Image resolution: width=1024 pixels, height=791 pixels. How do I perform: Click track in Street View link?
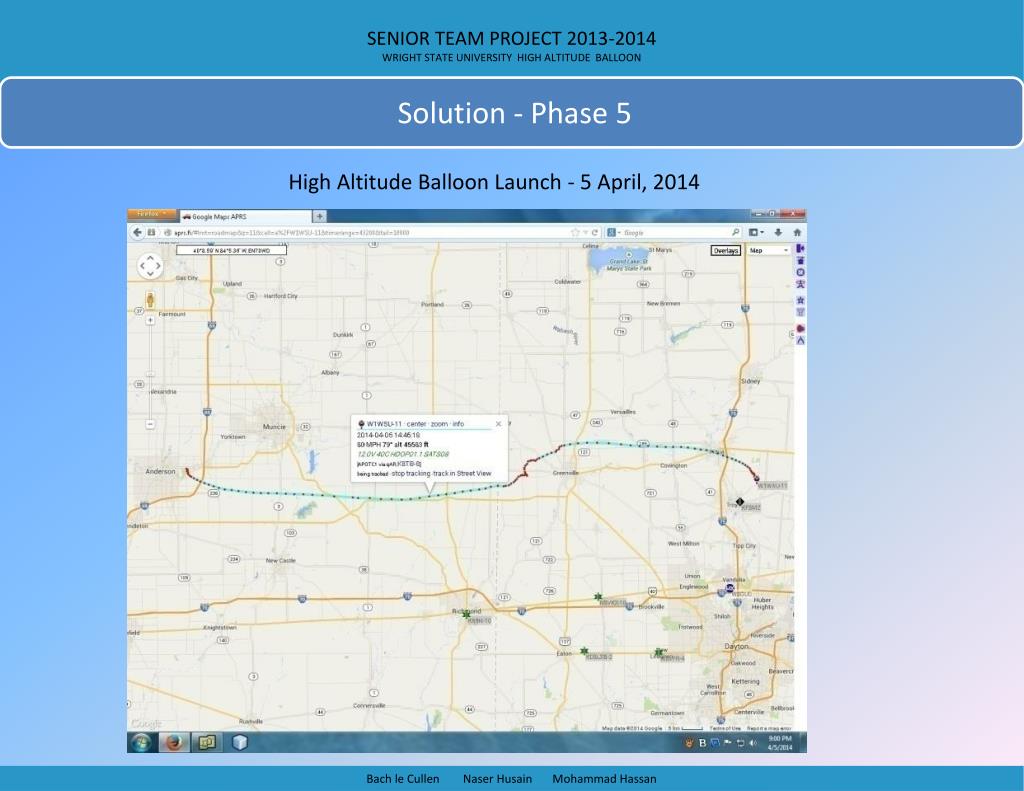[x=462, y=474]
